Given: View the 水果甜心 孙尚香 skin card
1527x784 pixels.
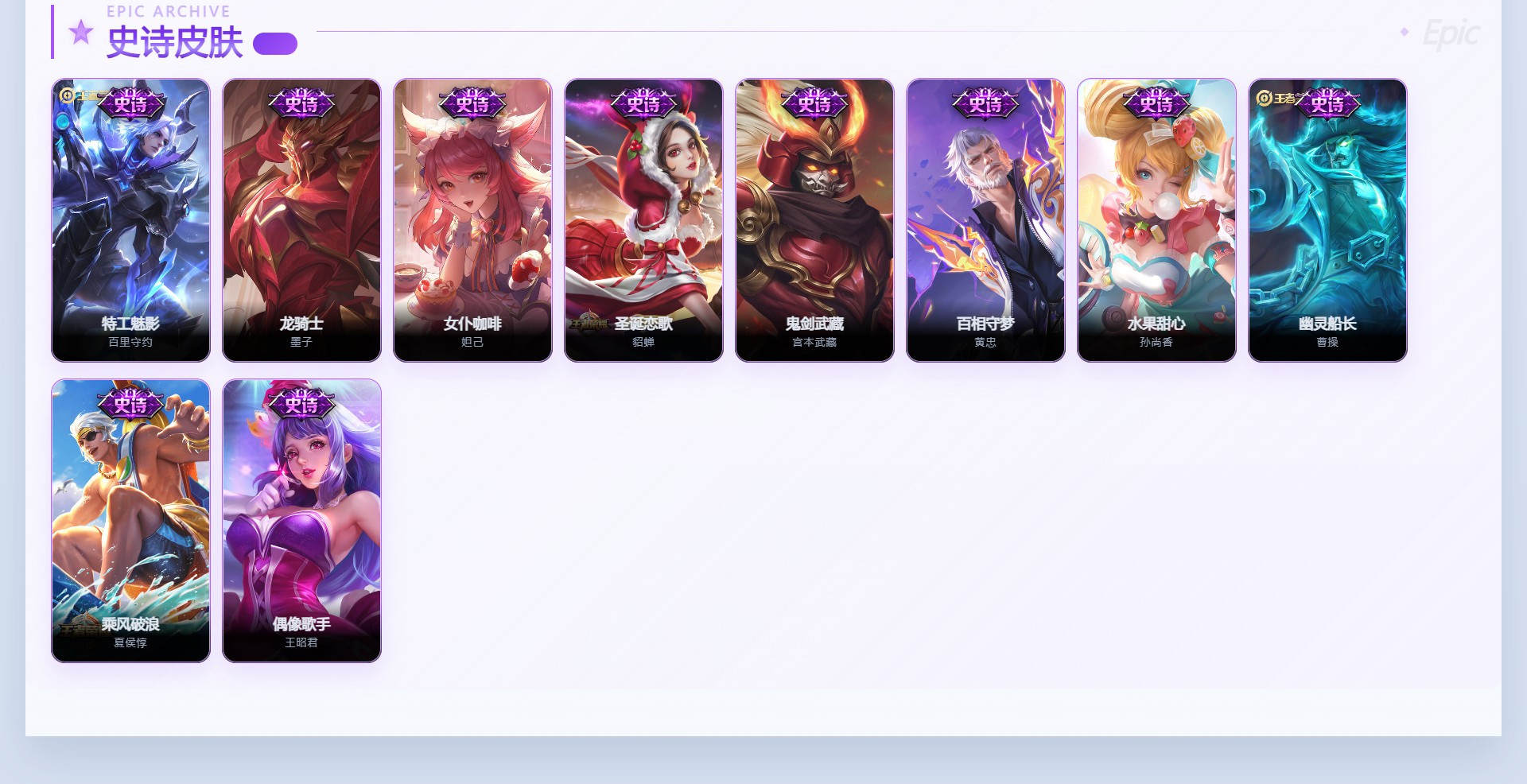Looking at the screenshot, I should [x=1156, y=220].
